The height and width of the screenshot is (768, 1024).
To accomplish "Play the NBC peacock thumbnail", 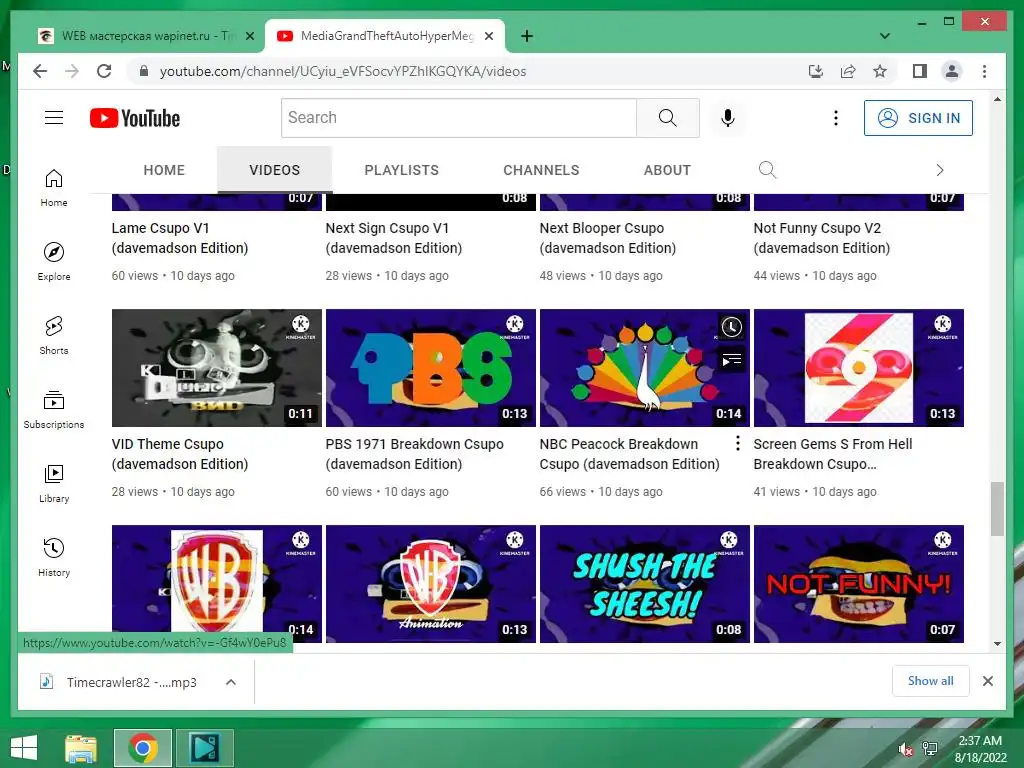I will [645, 368].
